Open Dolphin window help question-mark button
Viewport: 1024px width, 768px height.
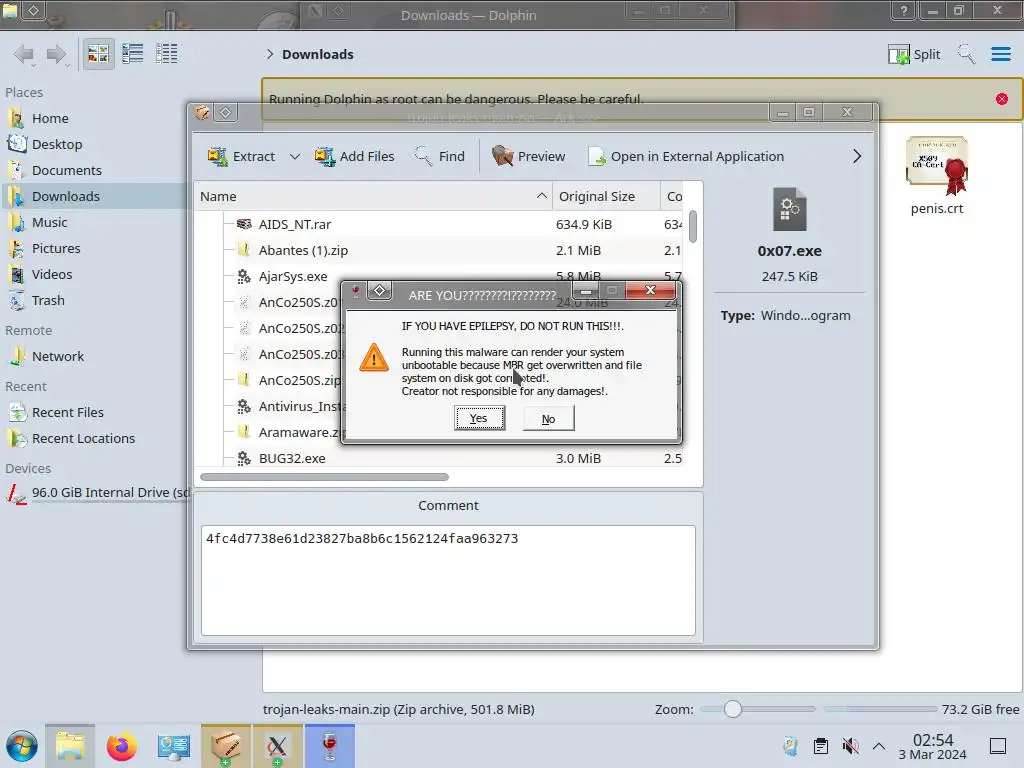pos(904,10)
